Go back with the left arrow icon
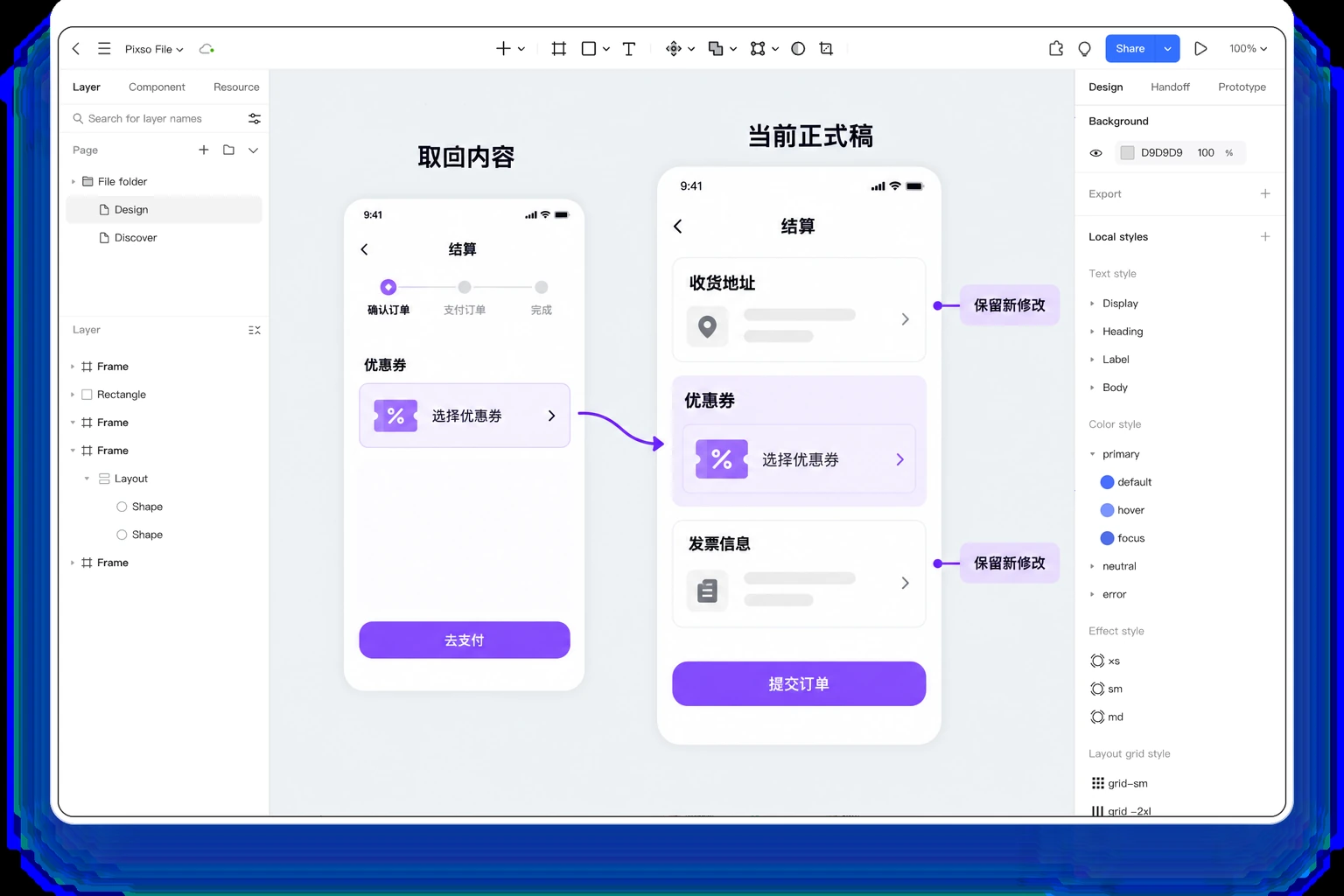The width and height of the screenshot is (1344, 896). click(x=76, y=49)
